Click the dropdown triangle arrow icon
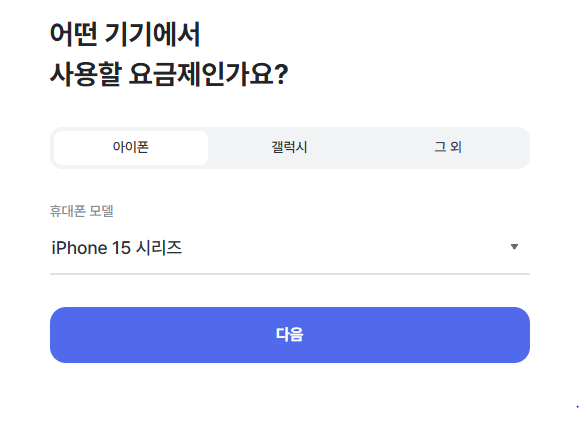The width and height of the screenshot is (579, 434). point(514,247)
